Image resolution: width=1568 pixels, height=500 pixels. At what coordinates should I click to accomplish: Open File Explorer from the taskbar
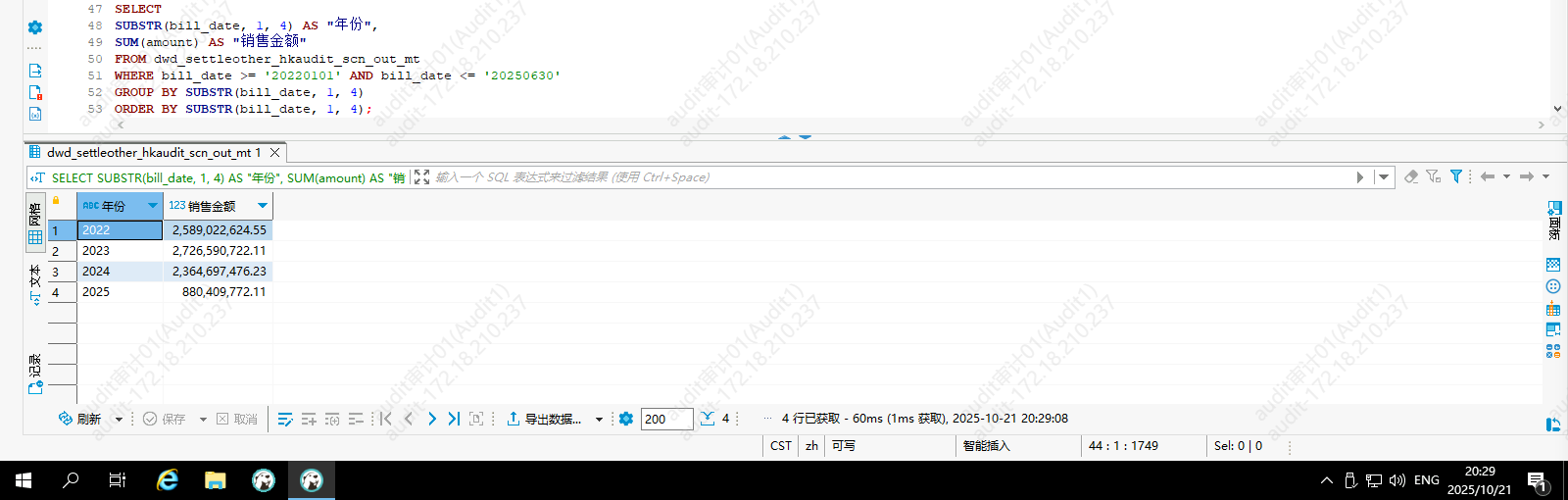[215, 480]
